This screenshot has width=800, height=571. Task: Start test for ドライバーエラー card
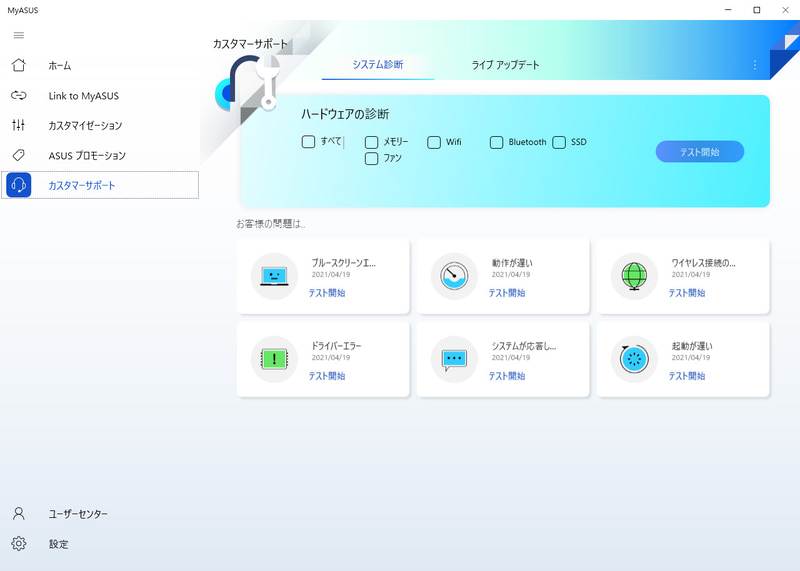[327, 376]
